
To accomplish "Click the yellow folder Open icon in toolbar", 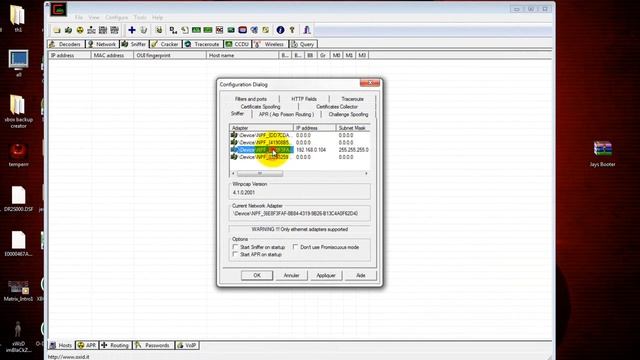I will [x=57, y=30].
